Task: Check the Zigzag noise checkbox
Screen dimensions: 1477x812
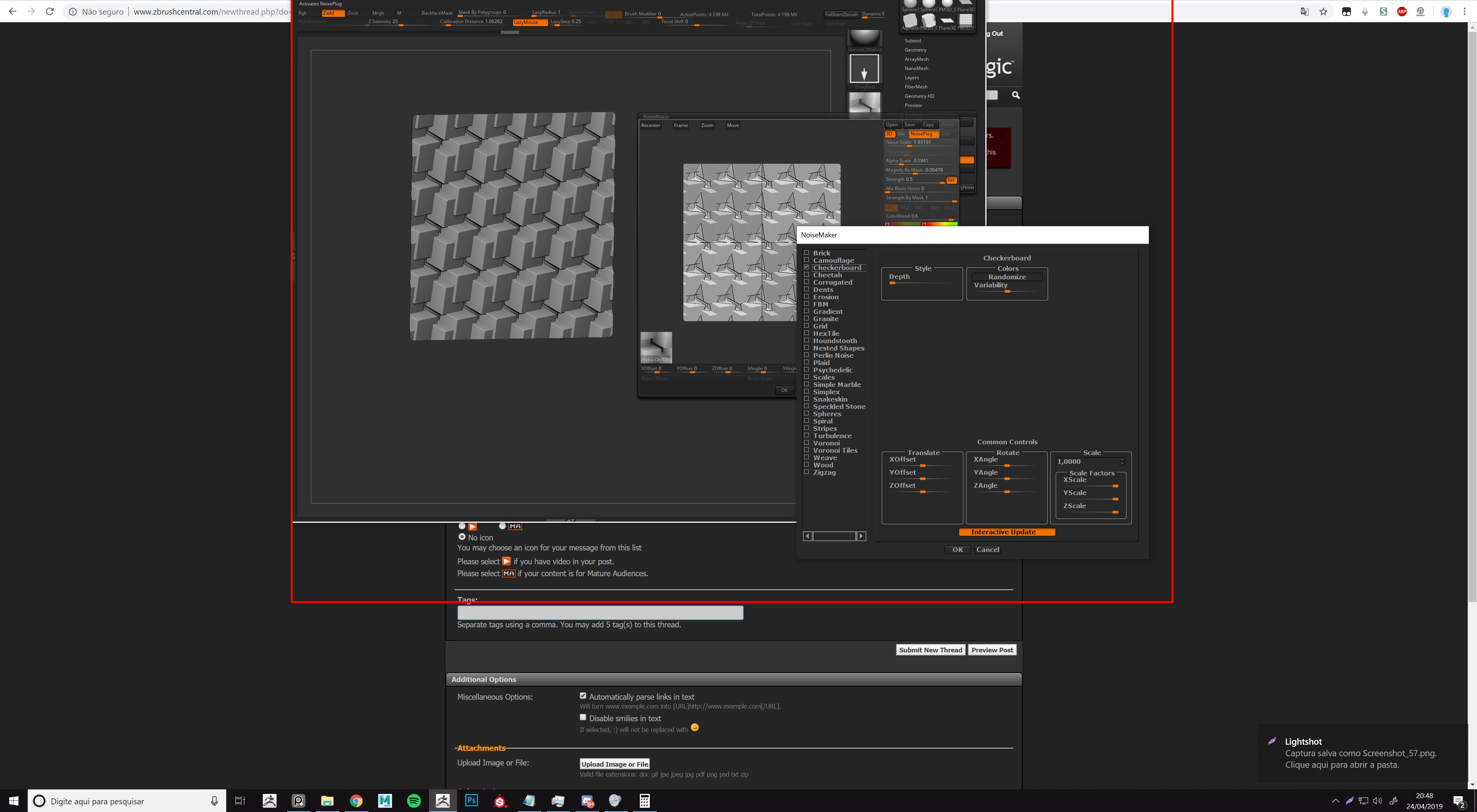Action: click(806, 472)
